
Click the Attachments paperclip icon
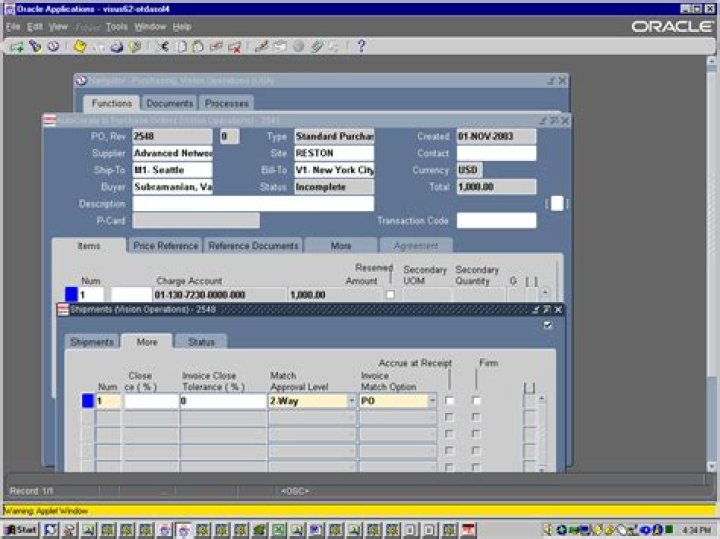point(317,46)
